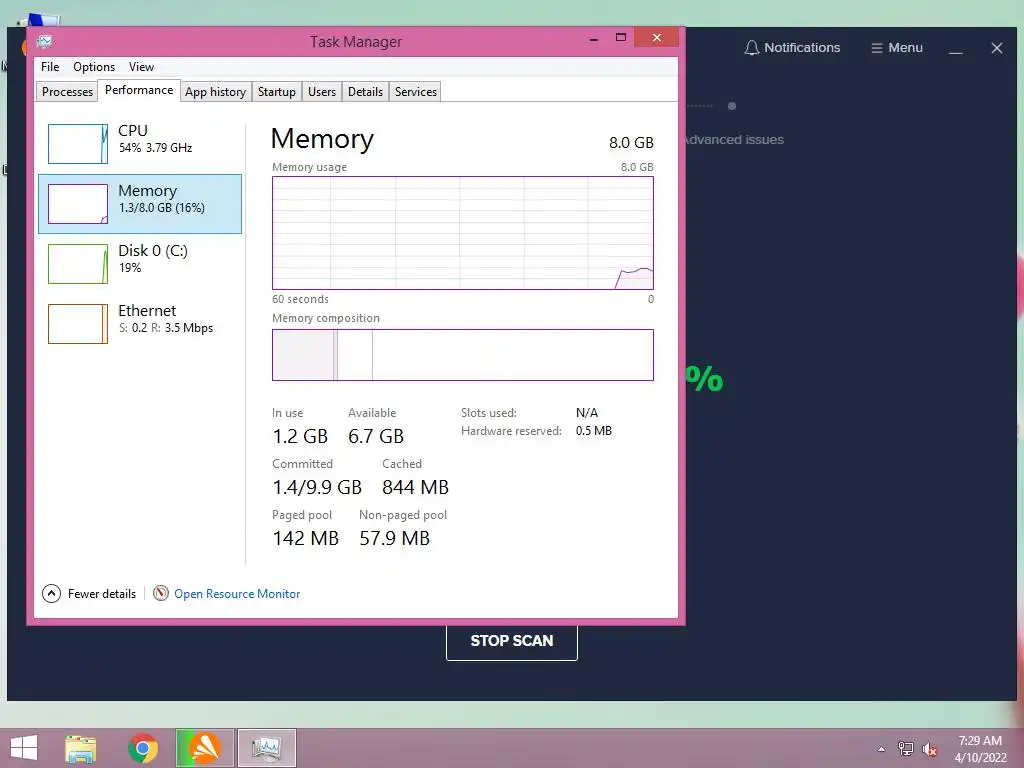Viewport: 1024px width, 768px height.
Task: Close the Task Manager window
Action: tap(657, 38)
